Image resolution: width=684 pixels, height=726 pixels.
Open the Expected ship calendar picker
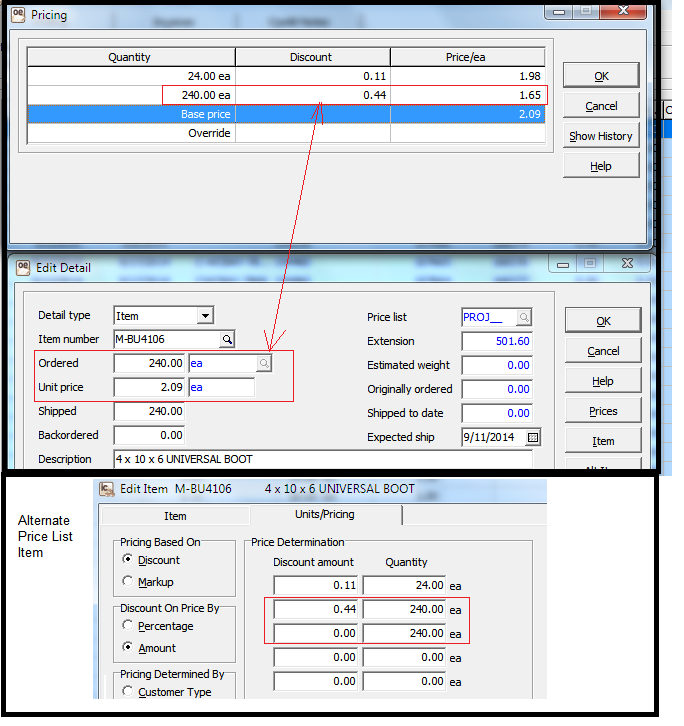(533, 438)
